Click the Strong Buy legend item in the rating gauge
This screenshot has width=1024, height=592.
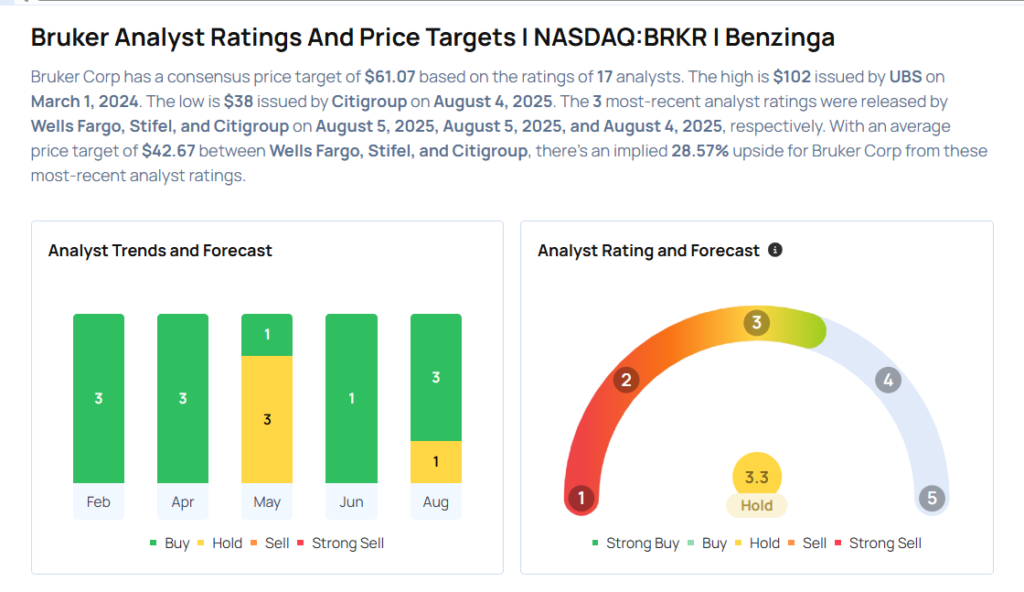pyautogui.click(x=634, y=543)
